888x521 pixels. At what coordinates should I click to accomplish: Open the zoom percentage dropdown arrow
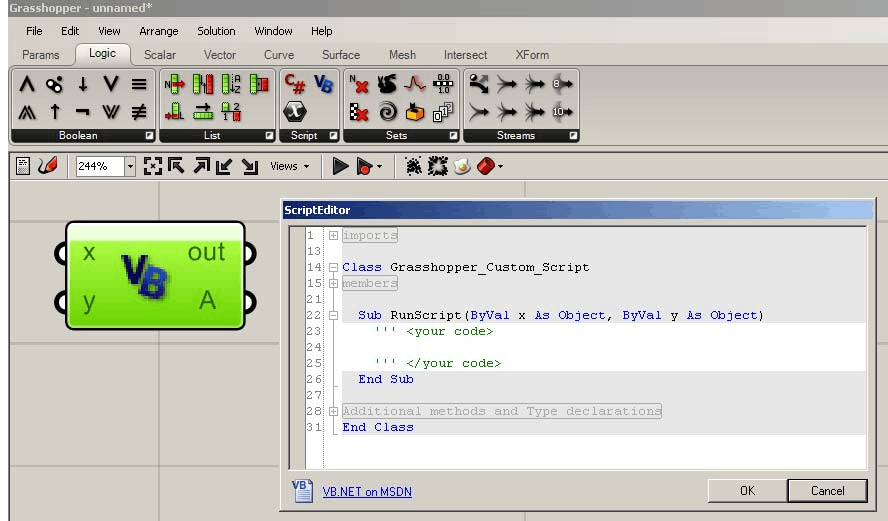(x=130, y=166)
